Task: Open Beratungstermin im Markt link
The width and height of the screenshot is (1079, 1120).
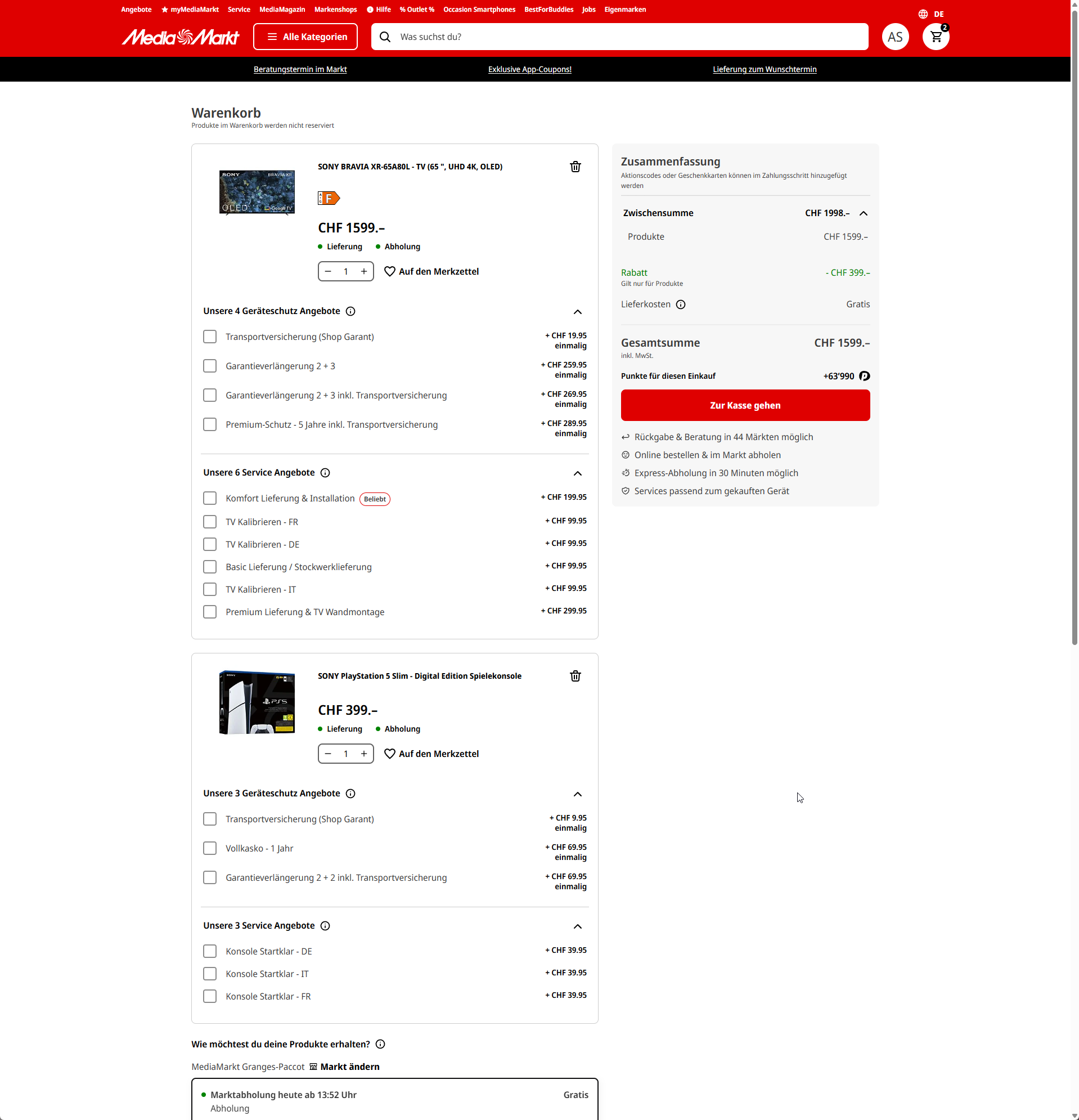Action: [300, 69]
